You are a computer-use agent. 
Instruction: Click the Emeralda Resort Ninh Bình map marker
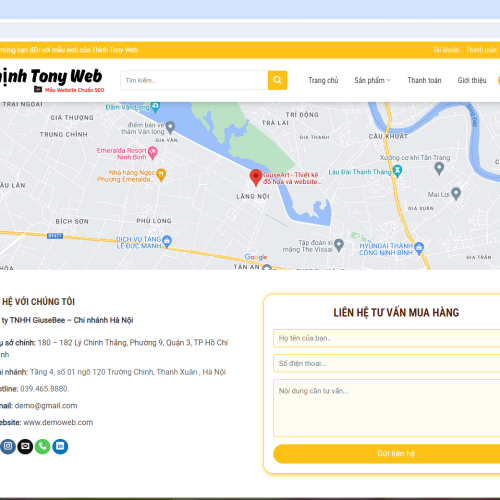click(152, 153)
